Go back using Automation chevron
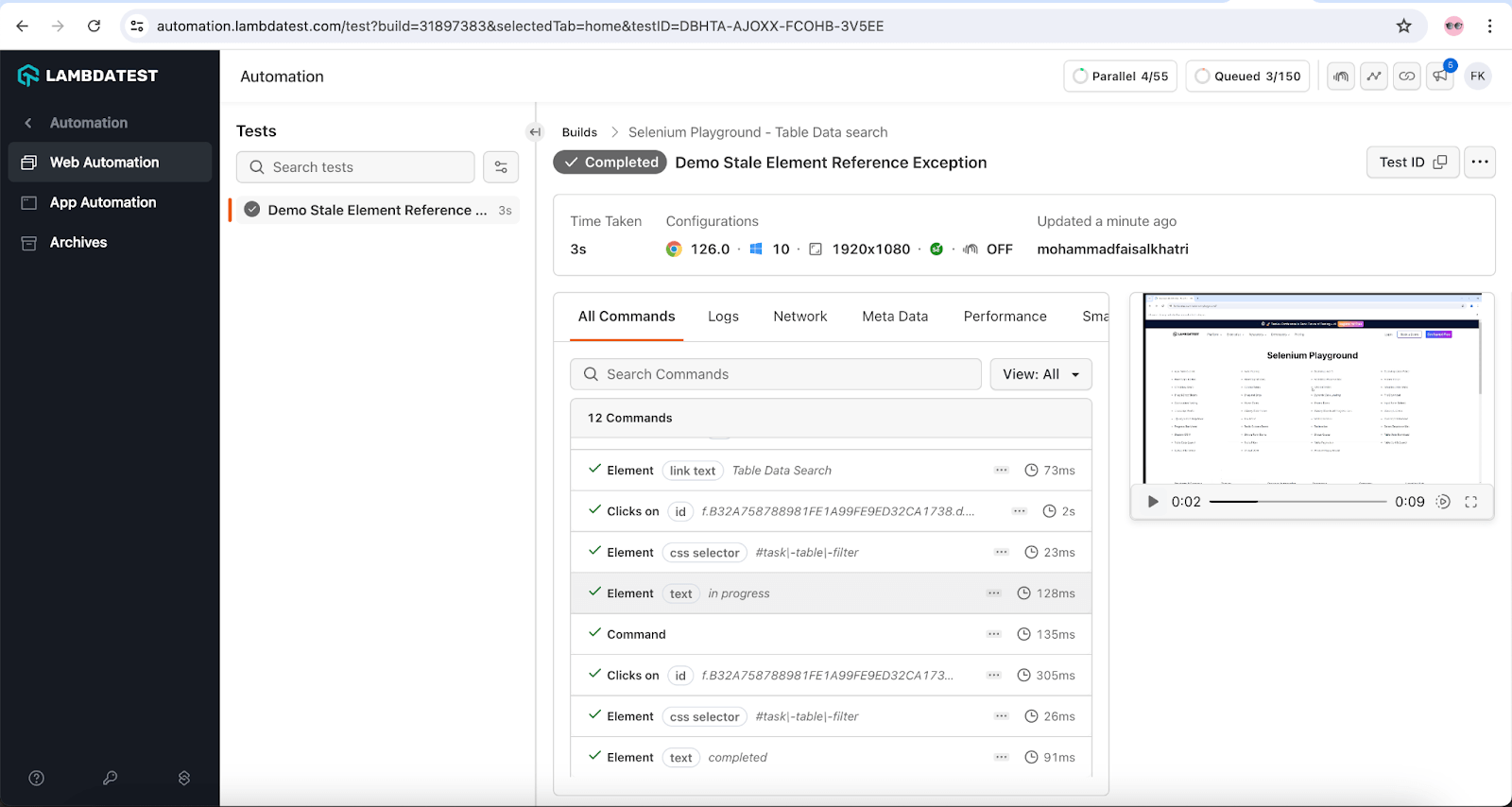The height and width of the screenshot is (807, 1512). tap(28, 123)
